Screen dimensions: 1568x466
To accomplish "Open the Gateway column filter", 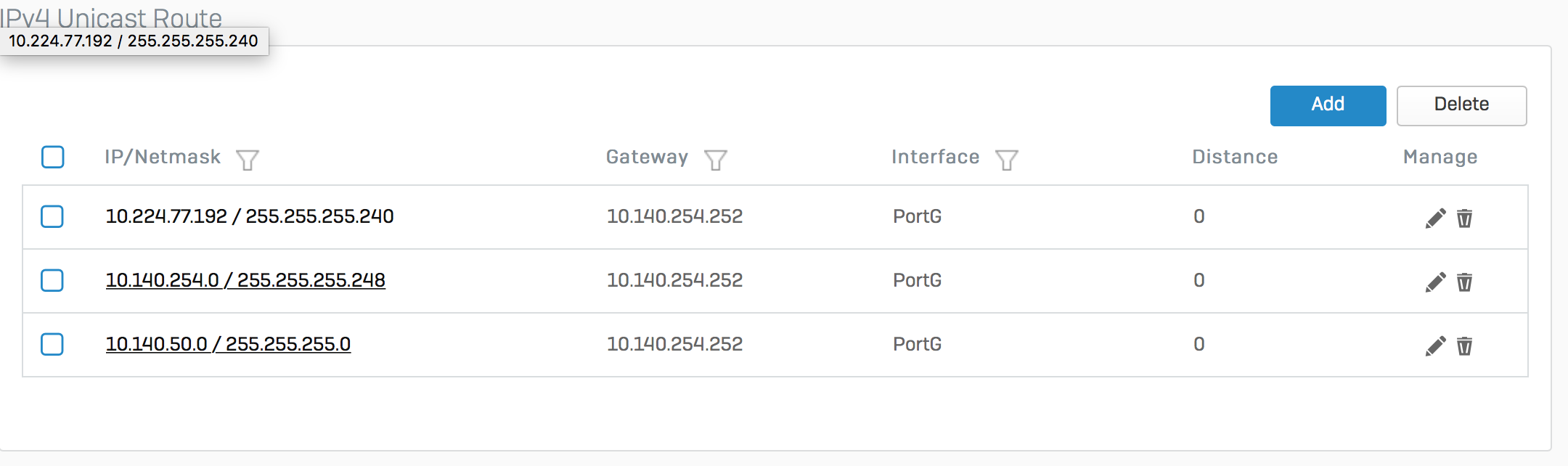I will (716, 159).
